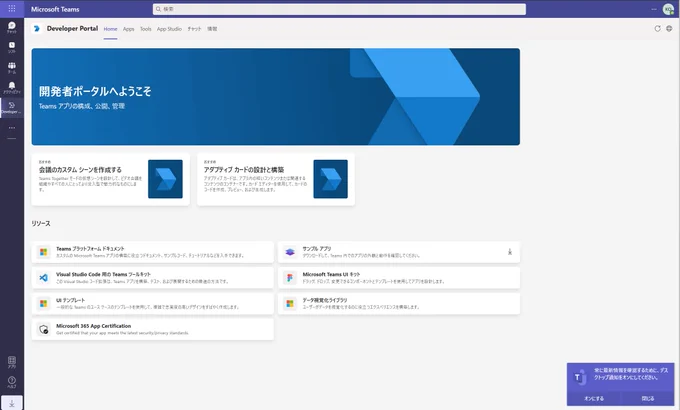The width and height of the screenshot is (680, 410).
Task: Switch to the Apps tab
Action: coord(128,29)
